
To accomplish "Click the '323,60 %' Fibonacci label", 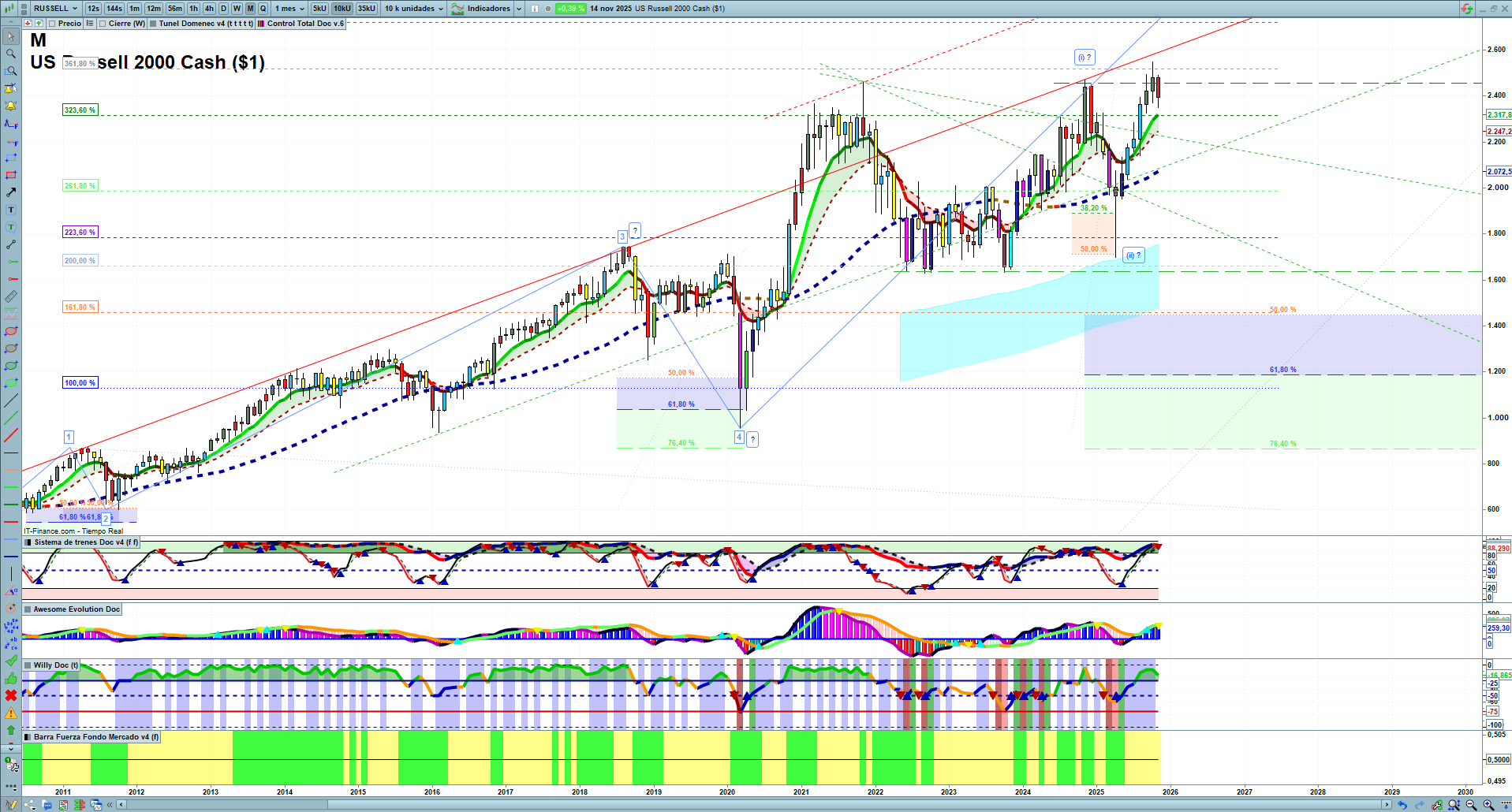I will point(80,110).
